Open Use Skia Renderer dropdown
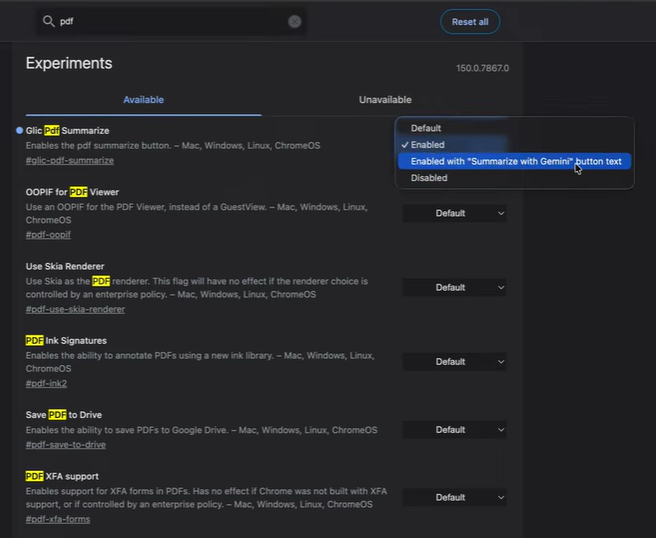Screen dimensions: 656x538 [454, 287]
